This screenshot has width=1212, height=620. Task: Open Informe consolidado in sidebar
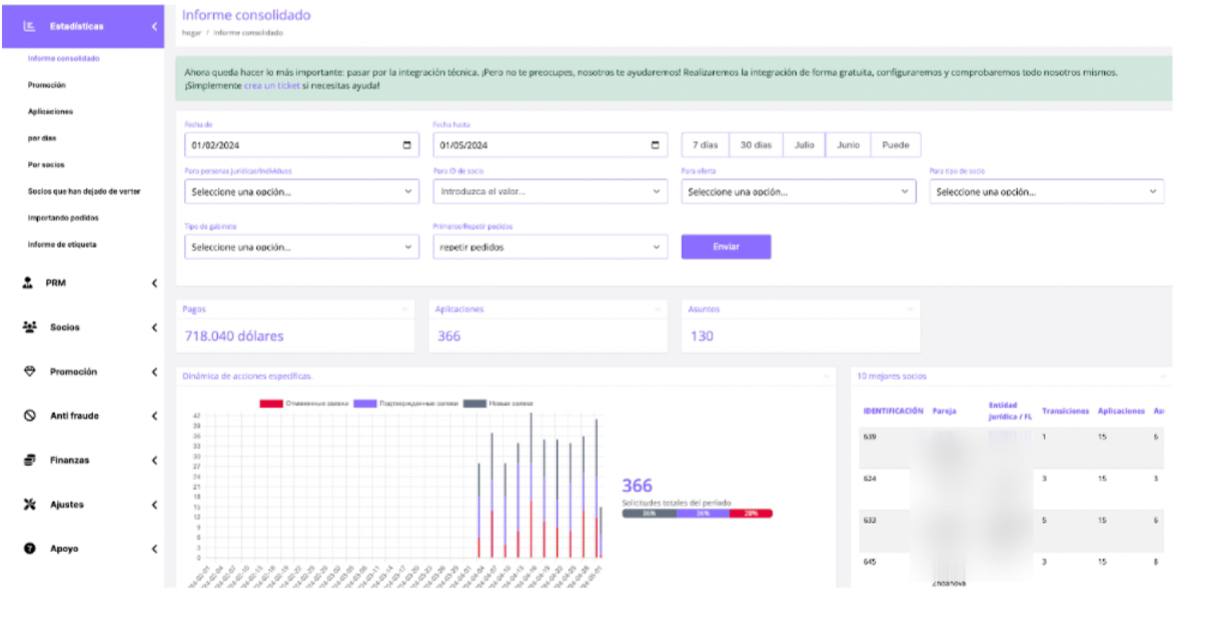pos(63,58)
